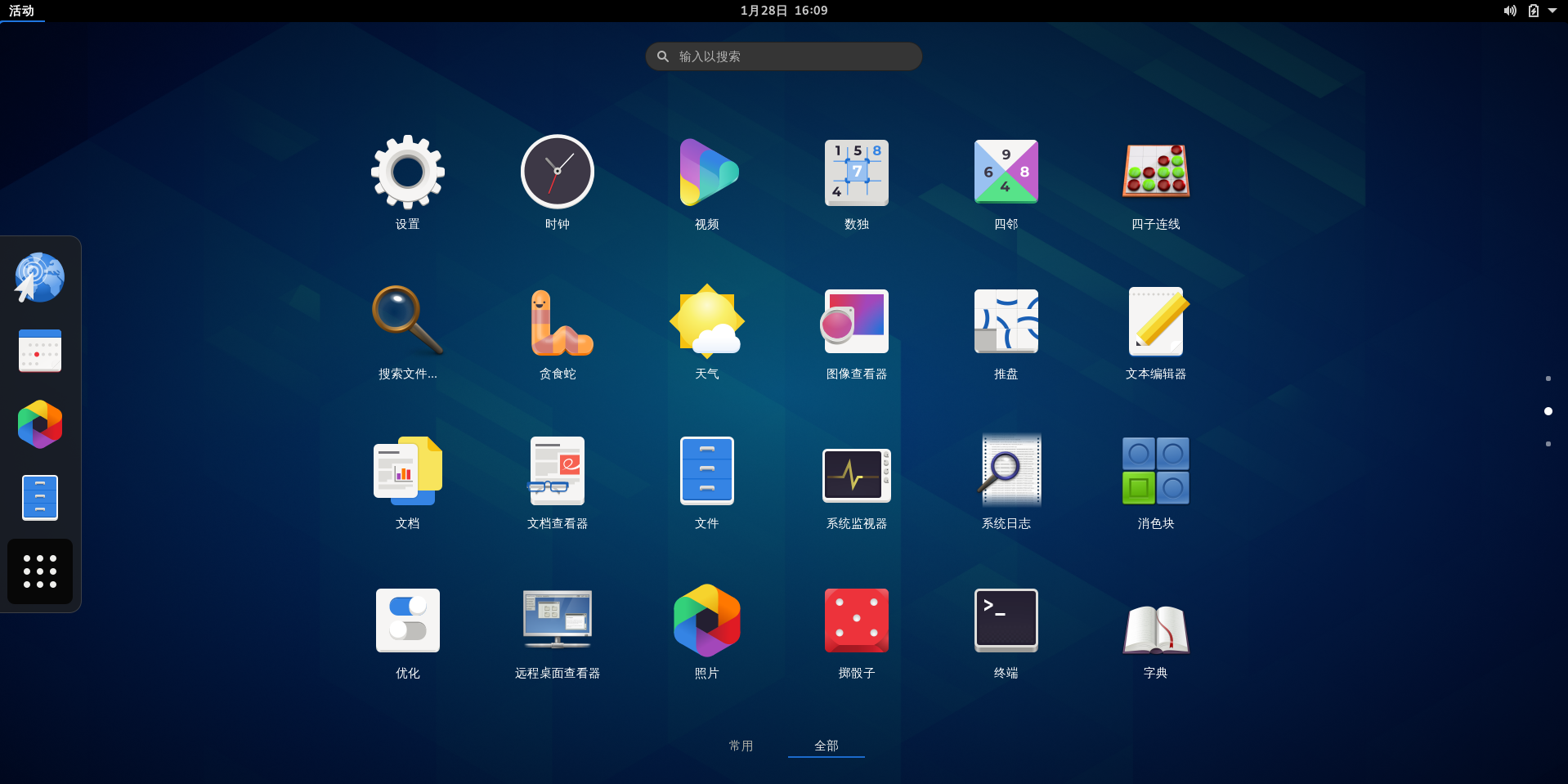Image resolution: width=1568 pixels, height=784 pixels.
Task: Start the 四子连线 Four-in-a-row game
Action: [x=1155, y=181]
